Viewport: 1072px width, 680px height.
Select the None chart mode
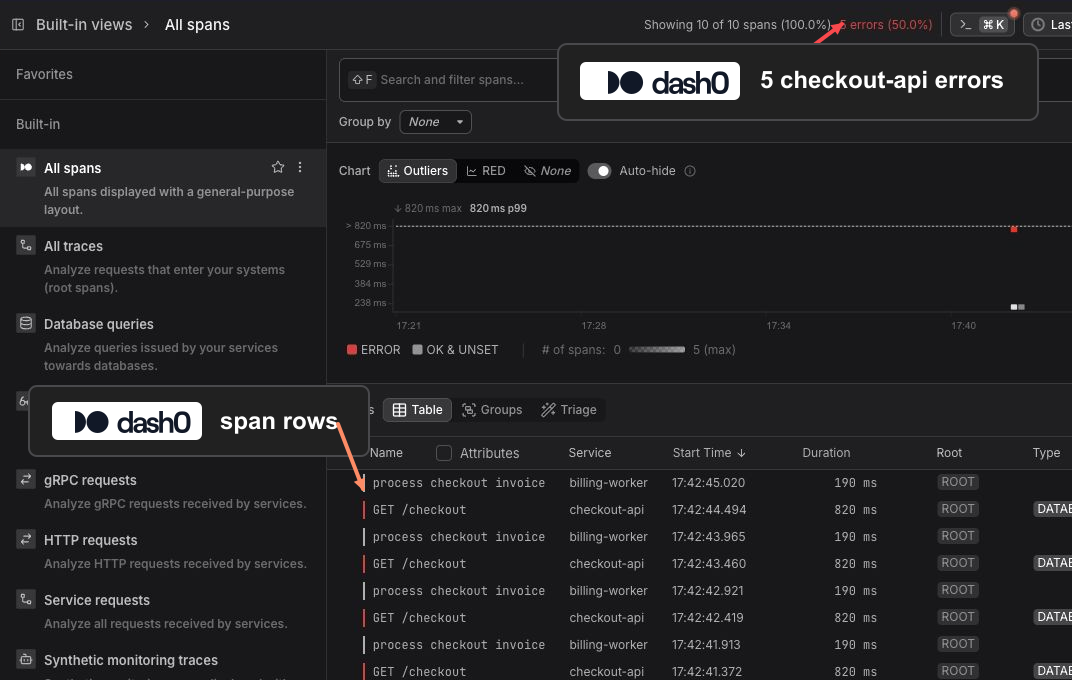[x=547, y=171]
